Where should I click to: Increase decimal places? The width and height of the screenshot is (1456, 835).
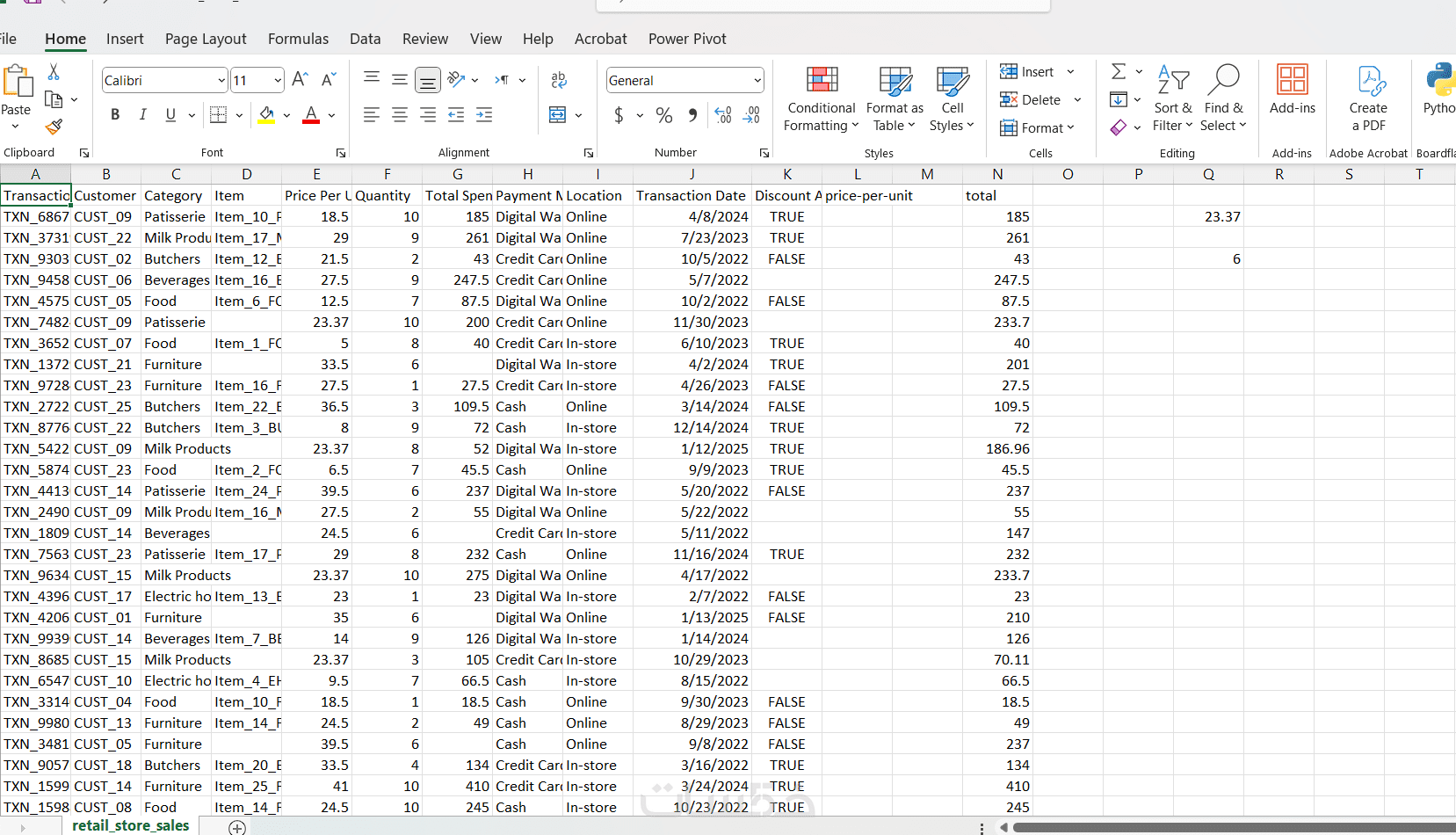(723, 115)
